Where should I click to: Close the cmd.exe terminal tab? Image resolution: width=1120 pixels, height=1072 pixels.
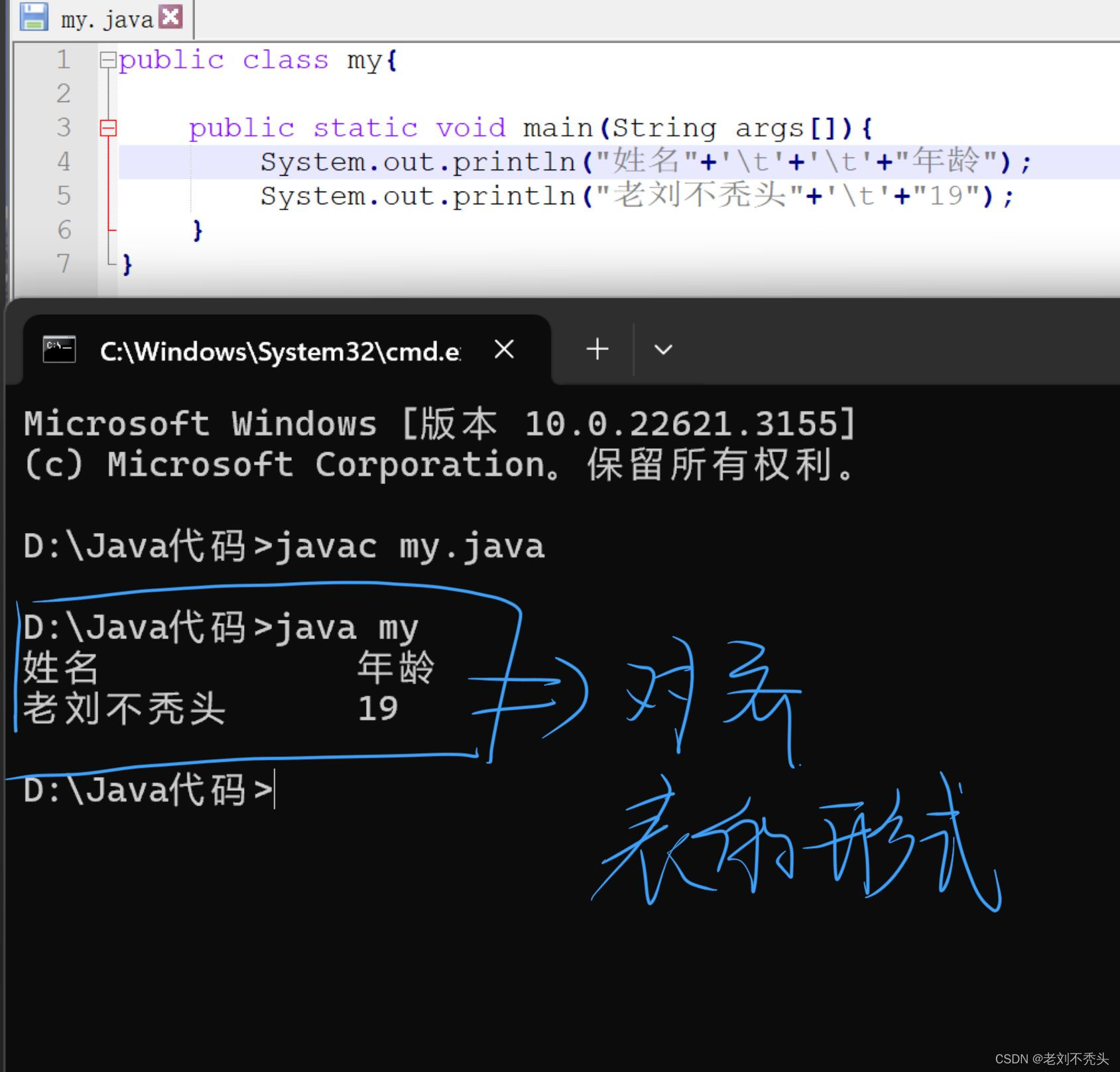[504, 349]
